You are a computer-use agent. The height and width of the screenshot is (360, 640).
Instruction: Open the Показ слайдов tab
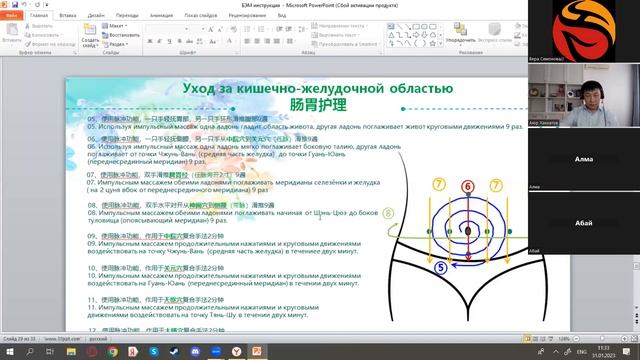click(x=200, y=15)
